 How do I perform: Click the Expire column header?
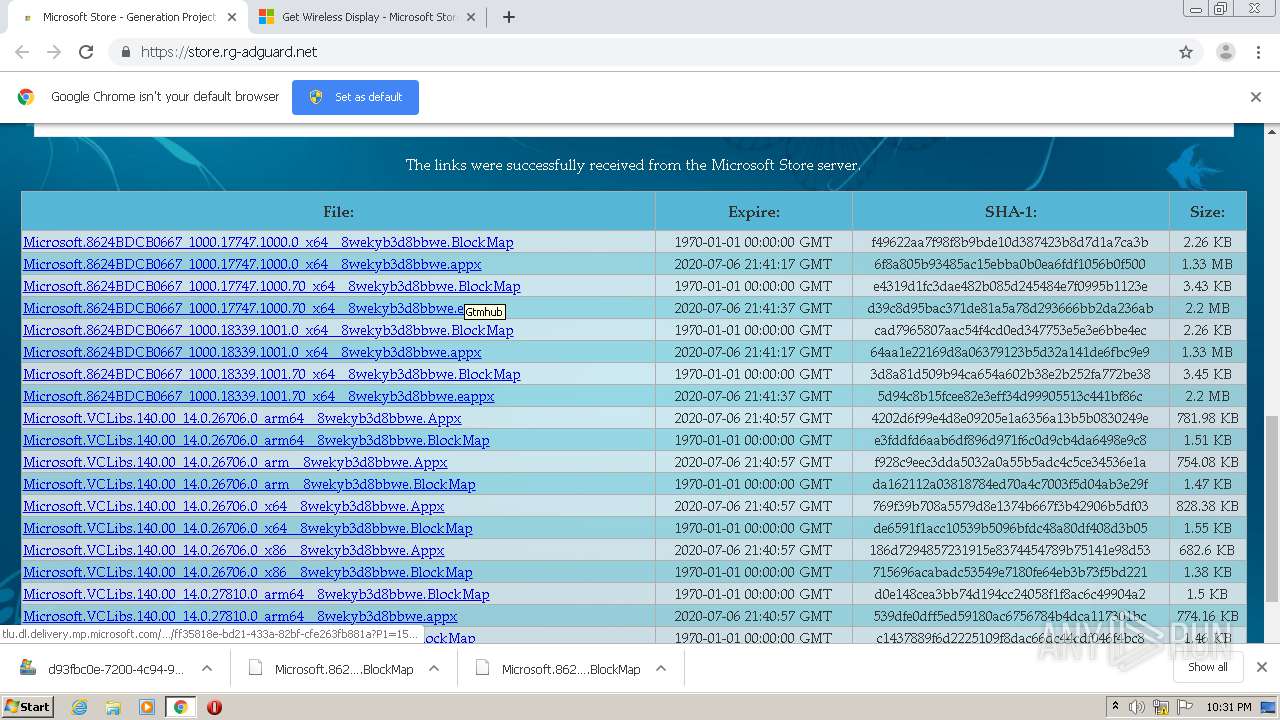(754, 212)
